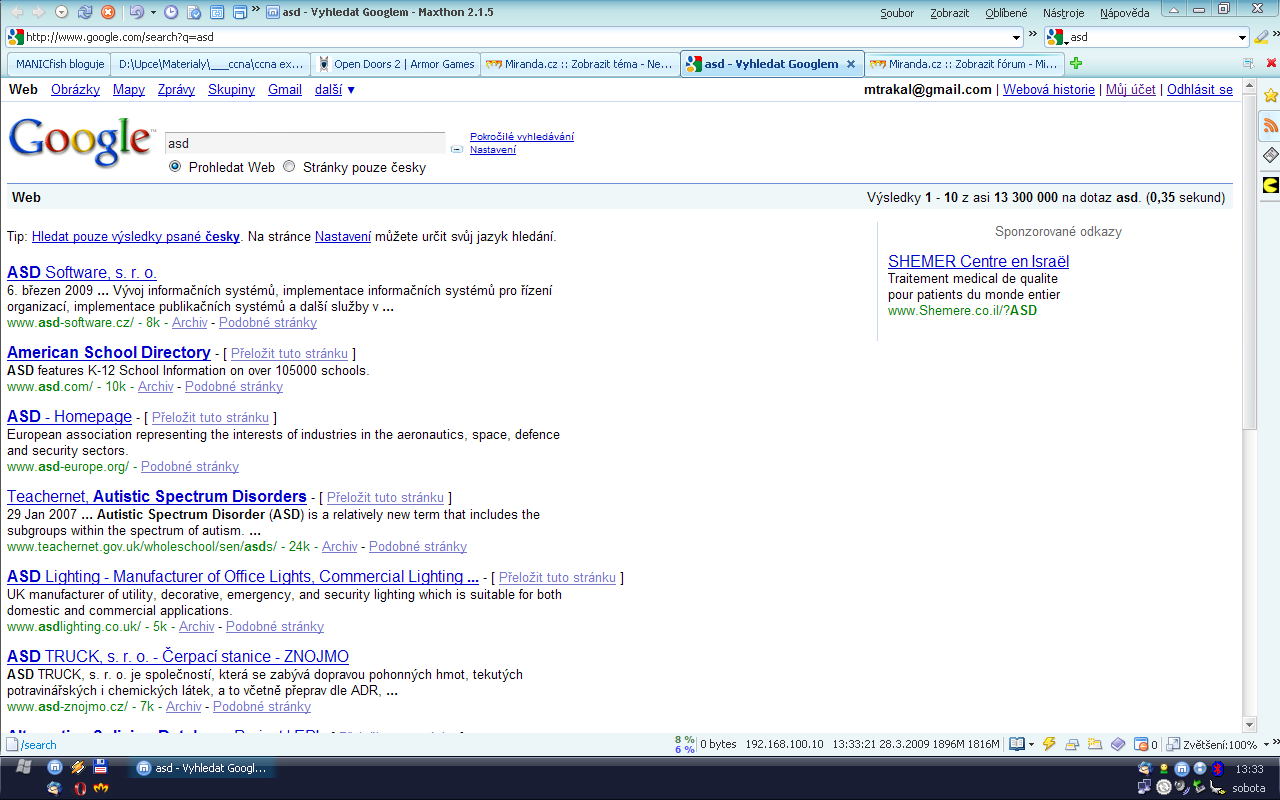Click the browser Forward arrow
This screenshot has height=800, width=1280.
pos(38,12)
